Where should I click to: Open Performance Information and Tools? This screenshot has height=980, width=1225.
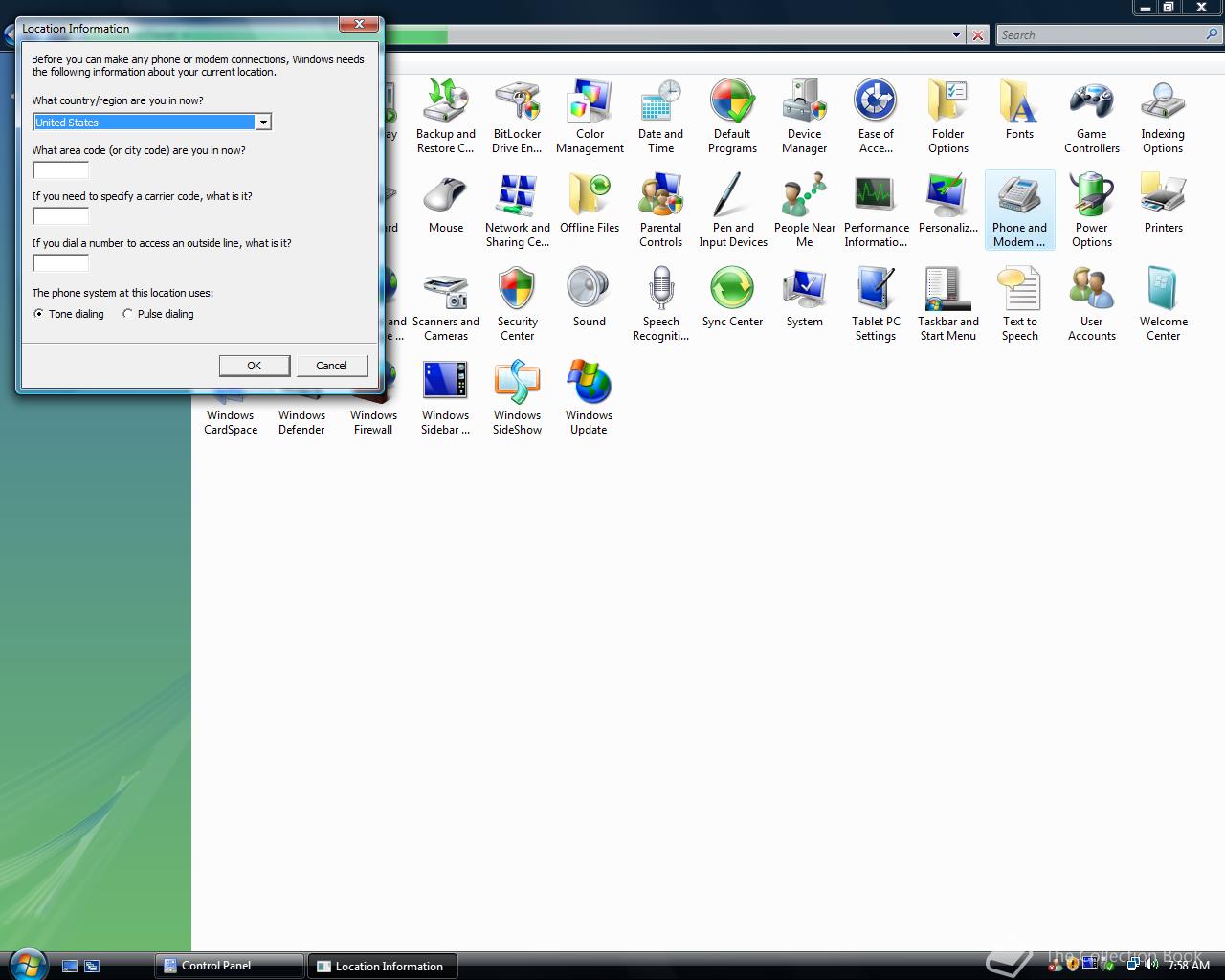876,211
